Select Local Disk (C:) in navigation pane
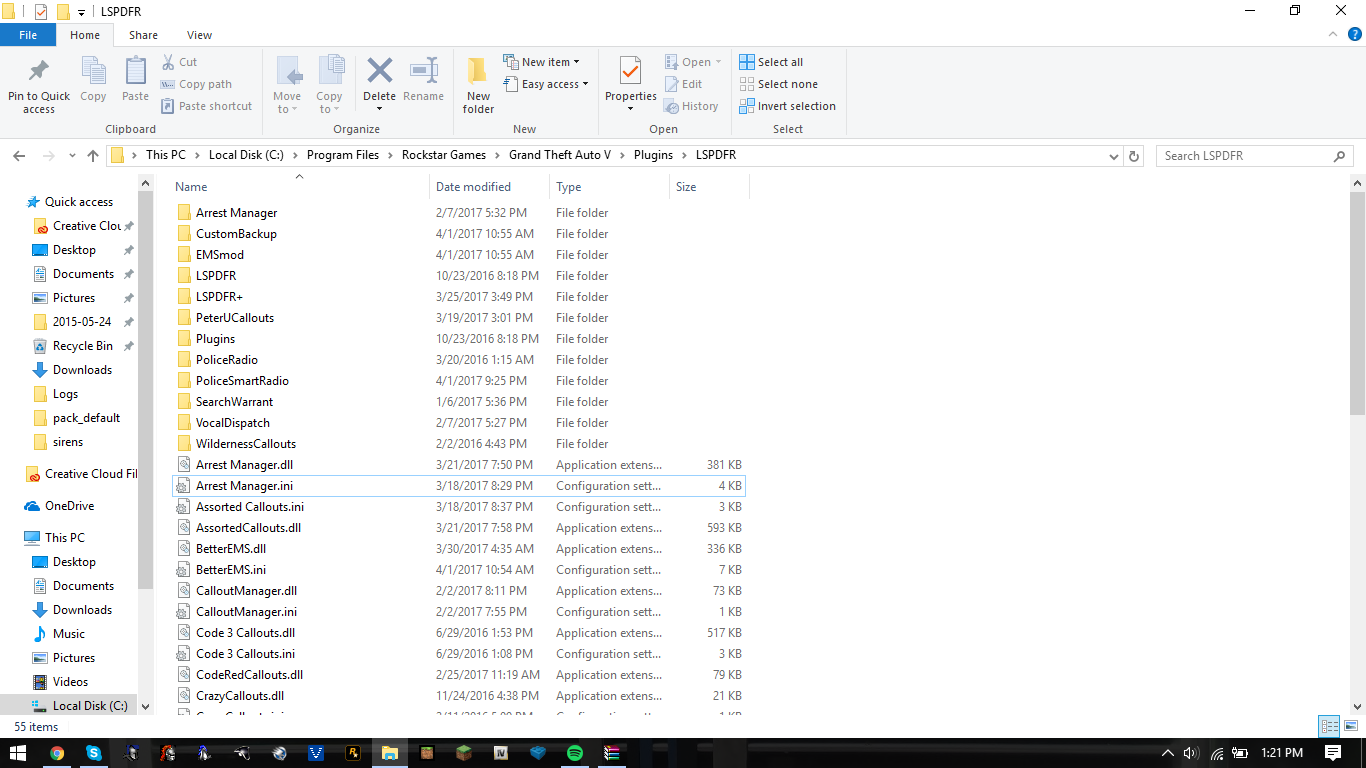The width and height of the screenshot is (1366, 768). 90,706
